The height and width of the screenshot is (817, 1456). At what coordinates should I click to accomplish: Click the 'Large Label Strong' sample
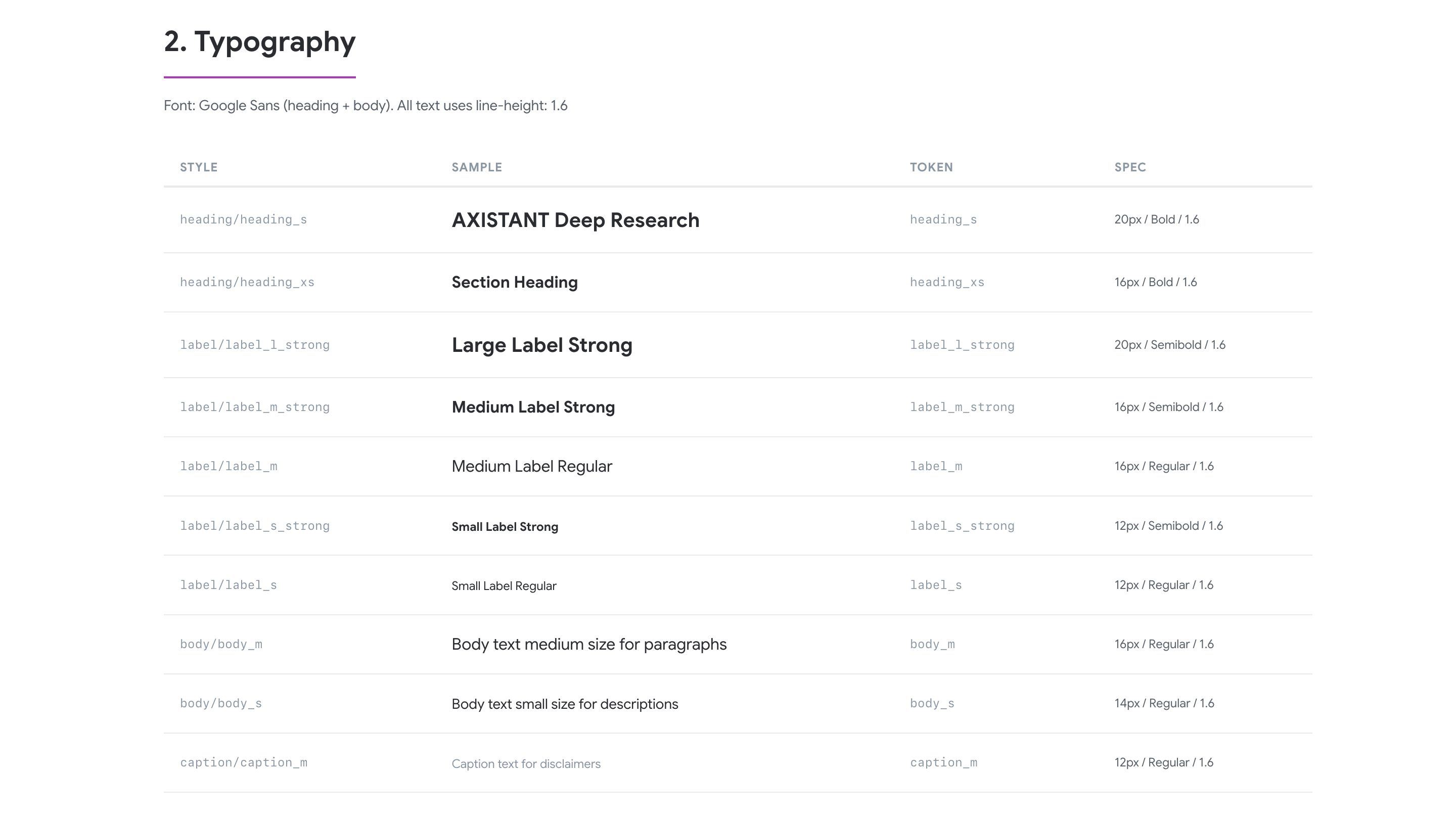541,345
